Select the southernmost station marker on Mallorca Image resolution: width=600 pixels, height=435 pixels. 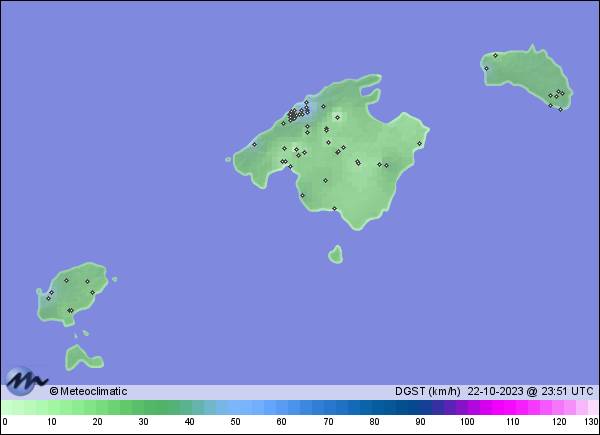pos(334,209)
